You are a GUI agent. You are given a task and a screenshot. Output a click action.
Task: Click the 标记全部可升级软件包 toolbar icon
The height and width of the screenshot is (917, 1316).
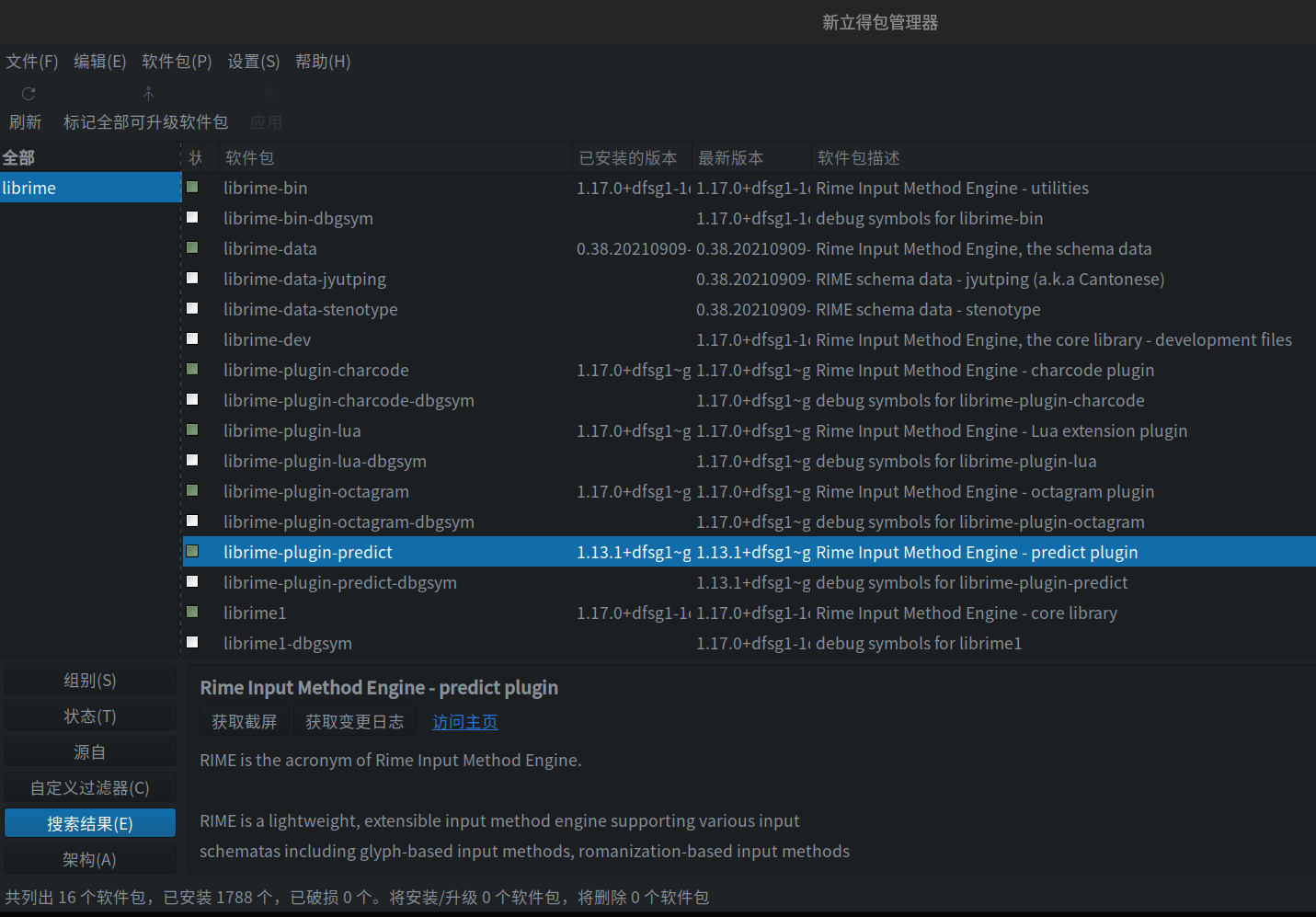point(148,94)
